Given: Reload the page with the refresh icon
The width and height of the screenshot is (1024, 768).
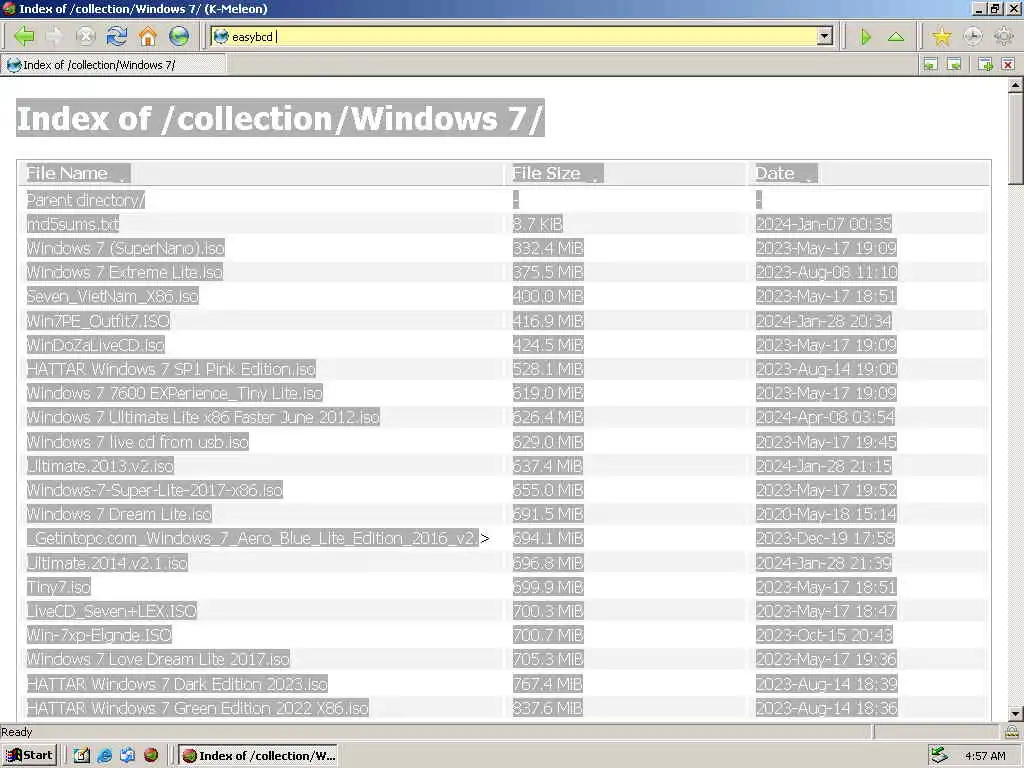Looking at the screenshot, I should click(x=117, y=37).
